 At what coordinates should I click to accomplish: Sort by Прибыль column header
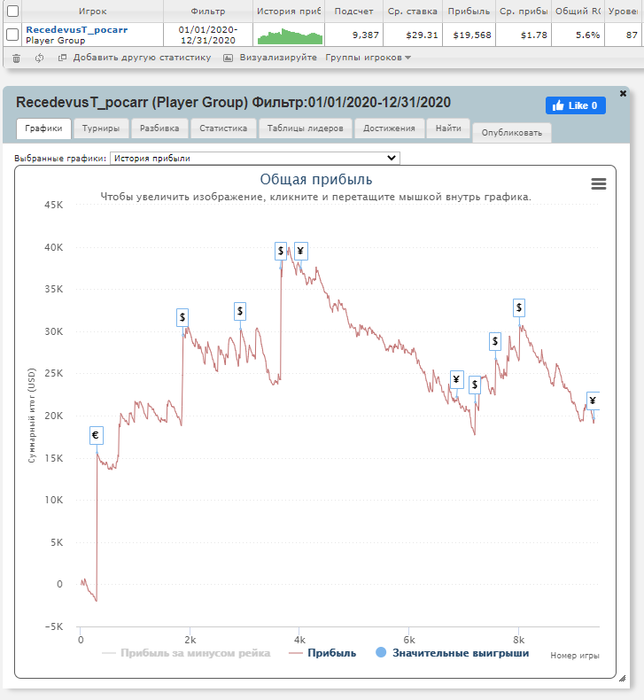pos(469,11)
